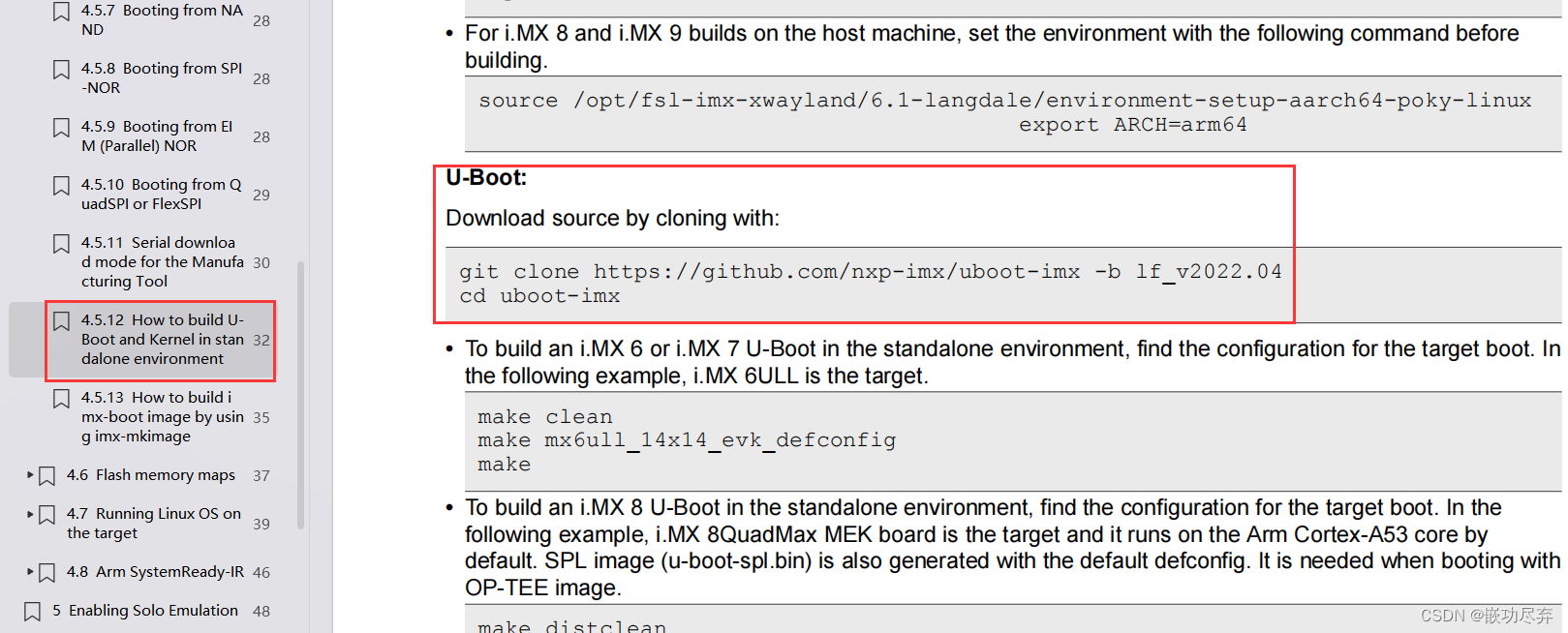Click bookmark icon beside 4.5.7 Booting from NAND

coord(60,12)
